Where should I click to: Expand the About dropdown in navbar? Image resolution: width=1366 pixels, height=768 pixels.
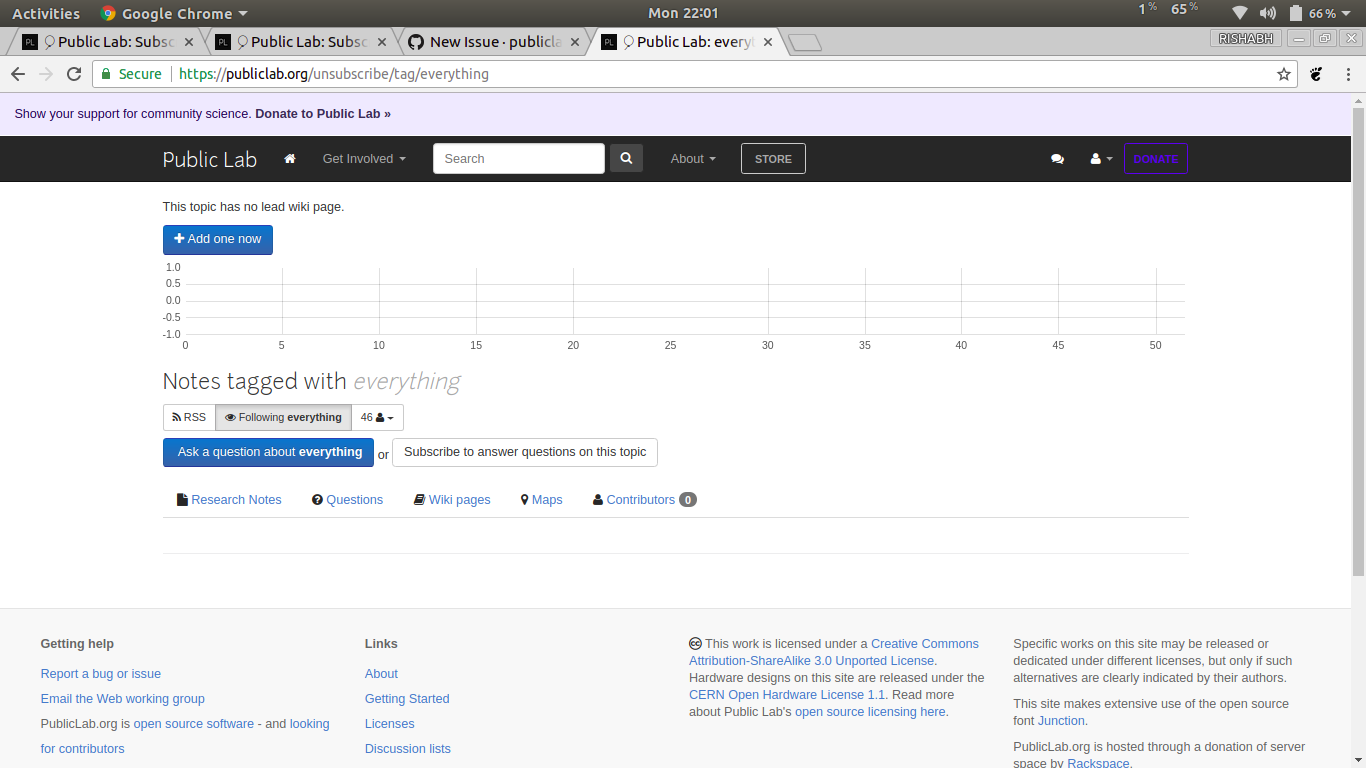pos(693,159)
